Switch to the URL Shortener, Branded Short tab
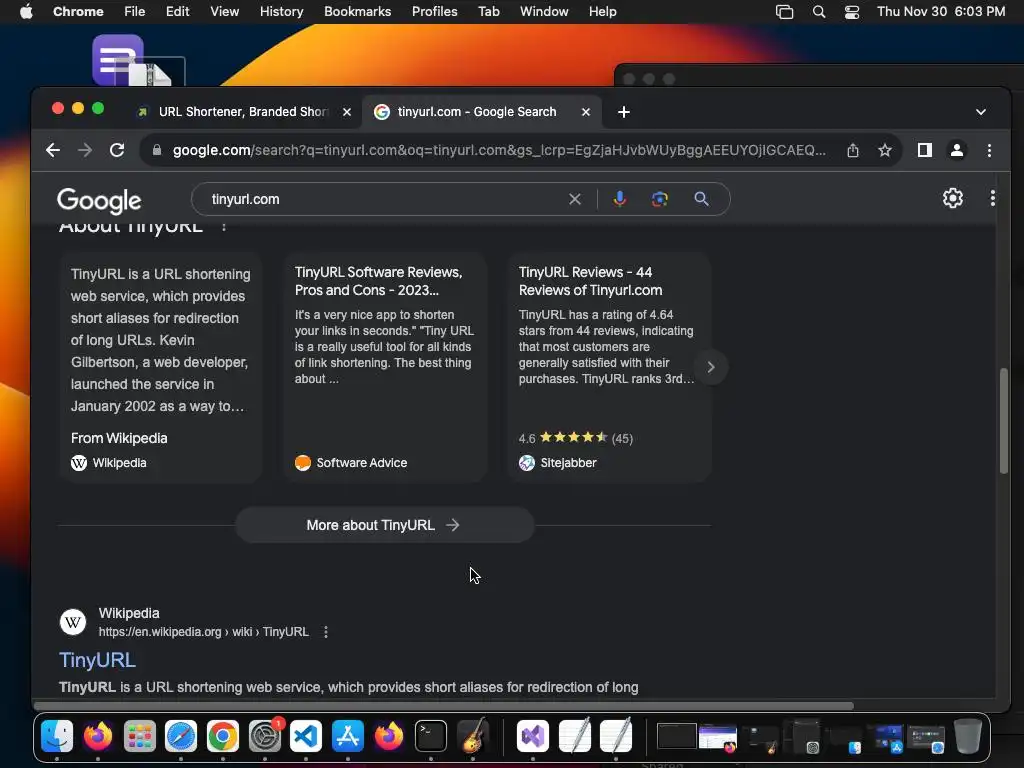 click(x=244, y=112)
